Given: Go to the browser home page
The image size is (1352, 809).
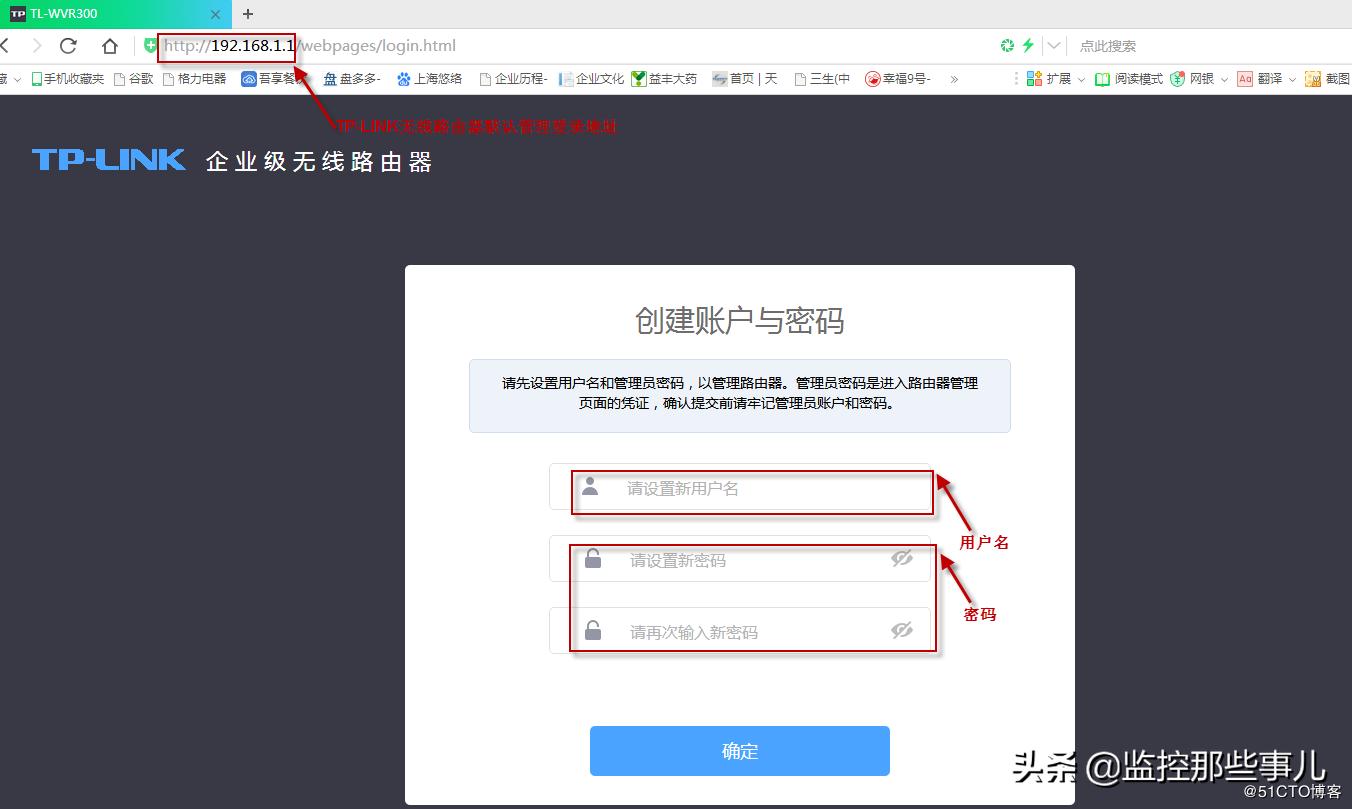Looking at the screenshot, I should [x=110, y=45].
